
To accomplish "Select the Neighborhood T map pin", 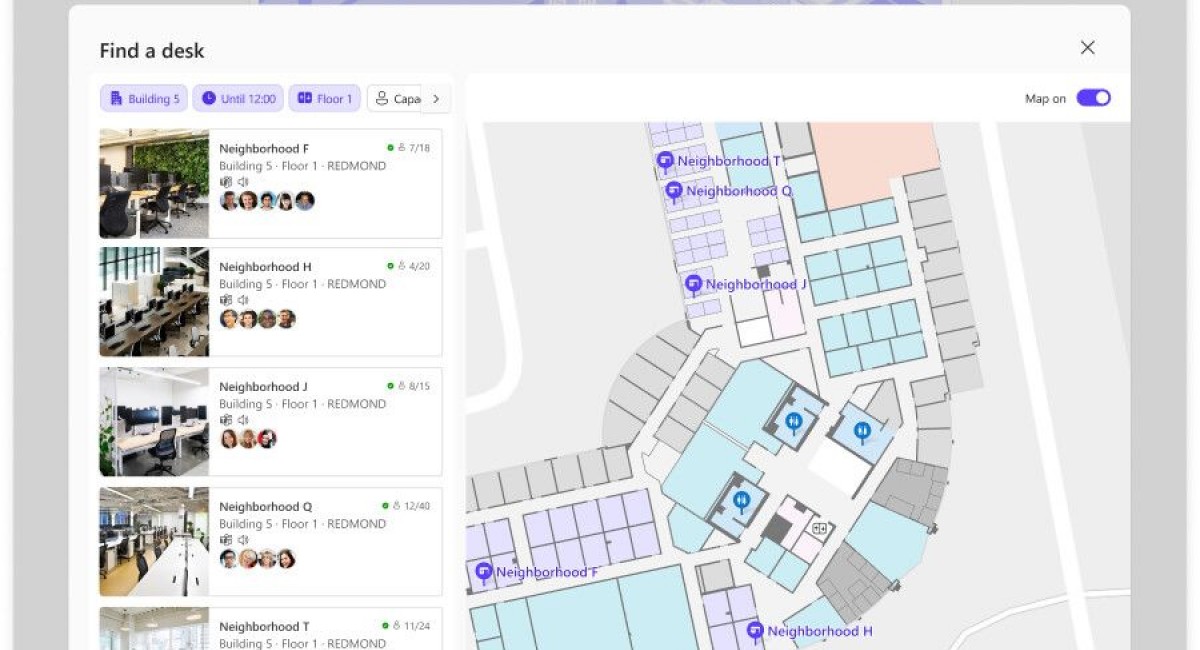I will 665,160.
